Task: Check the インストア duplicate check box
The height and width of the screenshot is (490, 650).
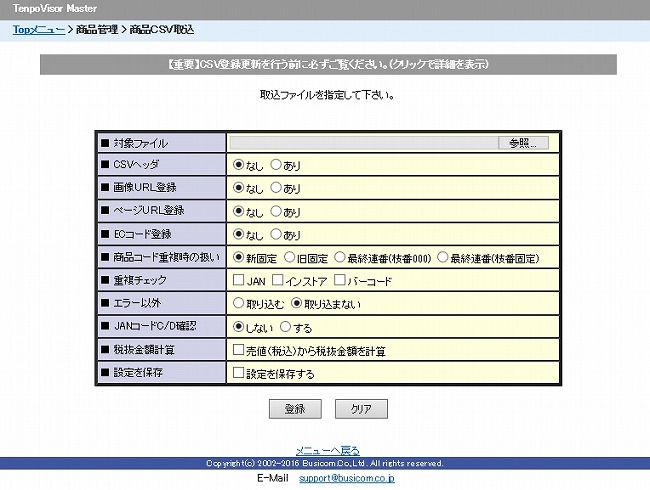Action: [x=277, y=280]
